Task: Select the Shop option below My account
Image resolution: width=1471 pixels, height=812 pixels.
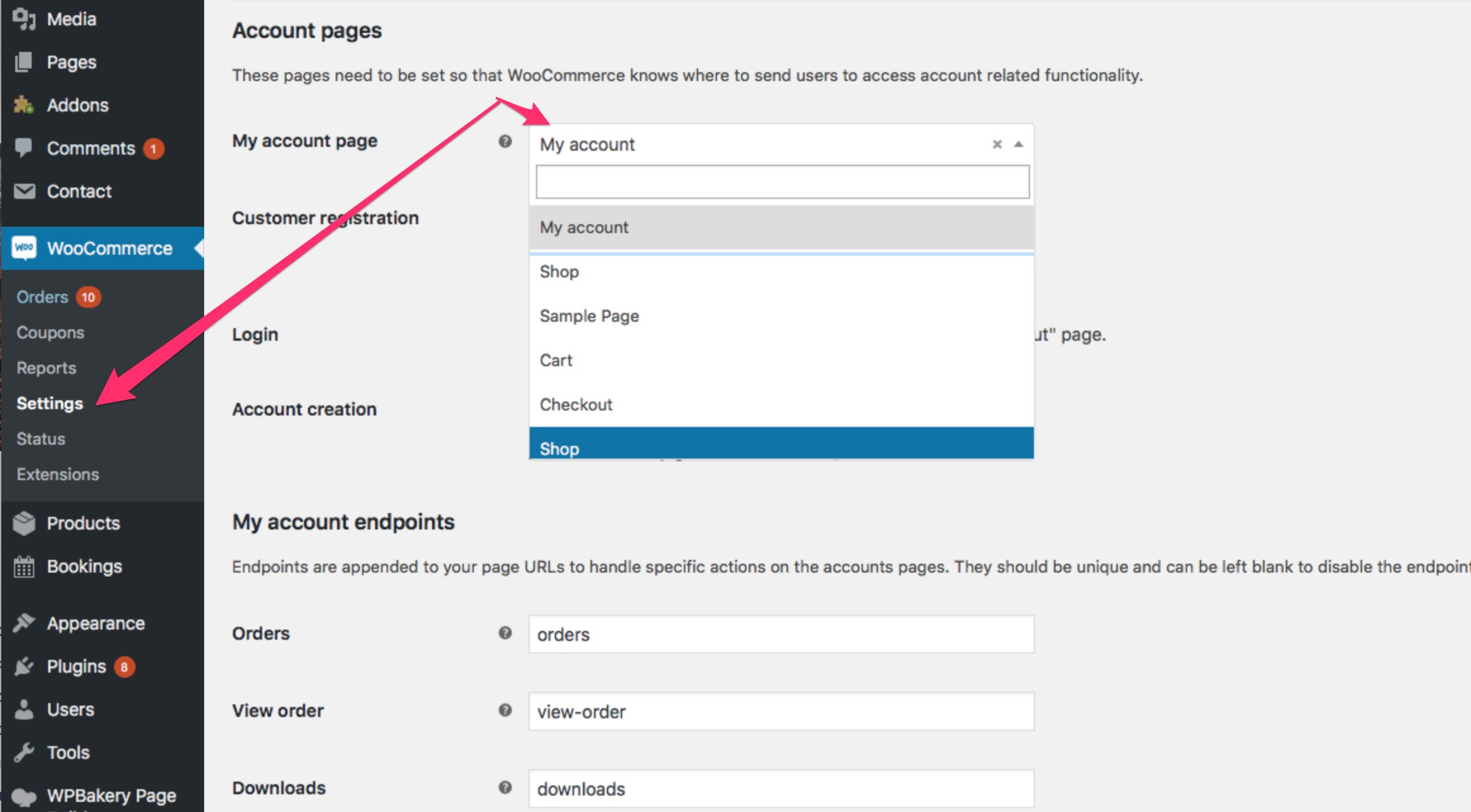Action: pyautogui.click(x=782, y=272)
